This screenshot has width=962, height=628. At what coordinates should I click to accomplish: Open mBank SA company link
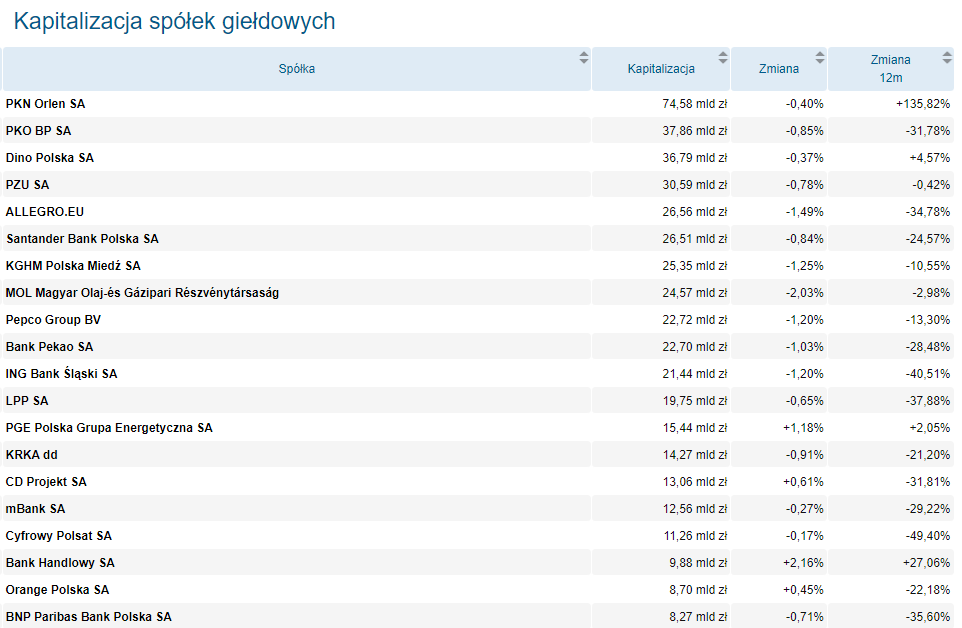point(35,508)
